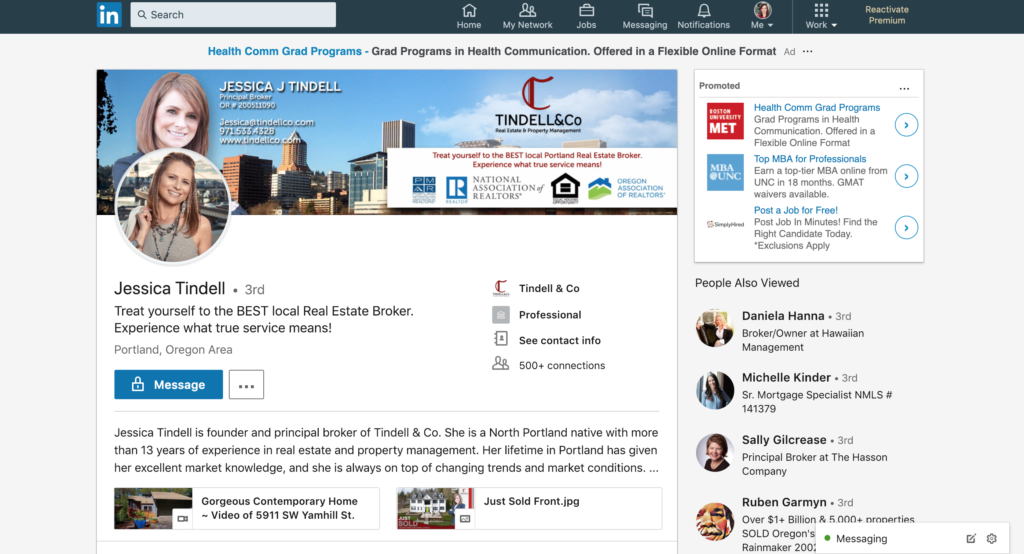
Task: Click Michelle Kinder's profile photo
Action: click(x=714, y=391)
